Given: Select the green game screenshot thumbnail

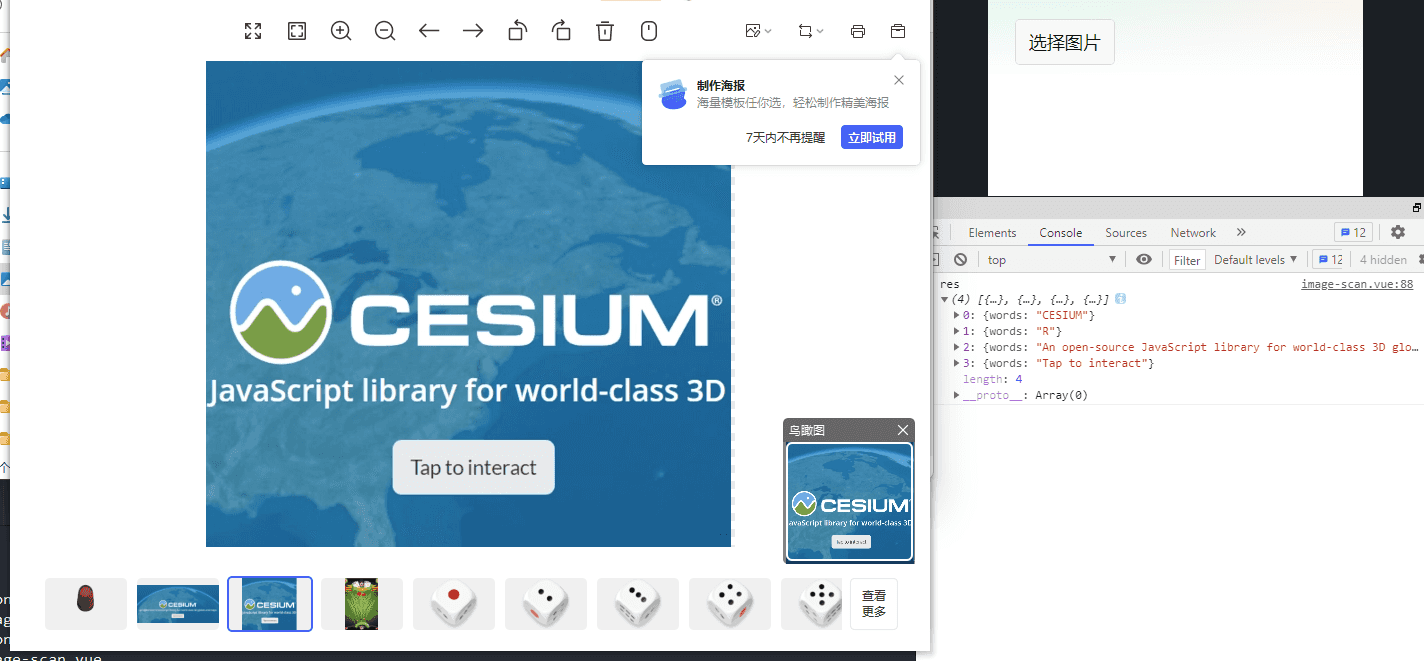Looking at the screenshot, I should (x=362, y=604).
